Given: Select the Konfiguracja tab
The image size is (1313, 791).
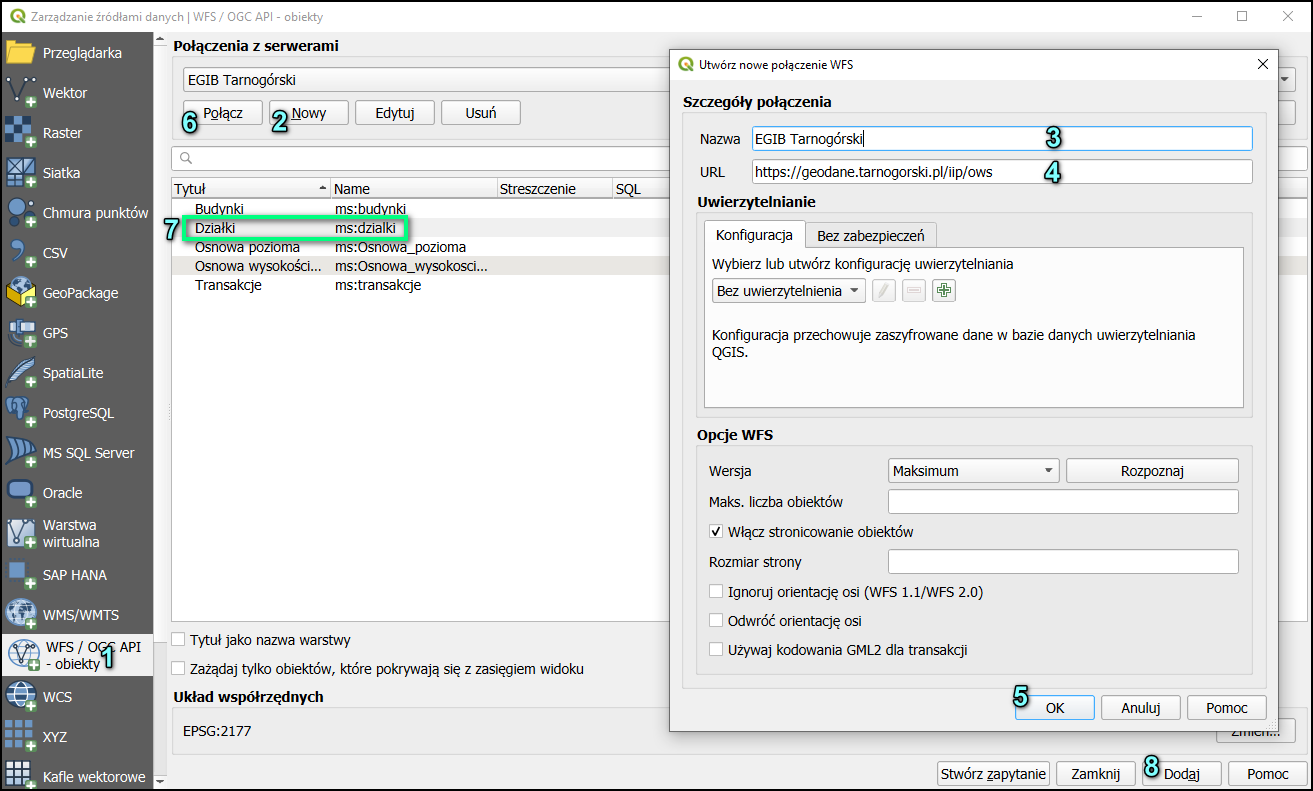Looking at the screenshot, I should tap(754, 236).
